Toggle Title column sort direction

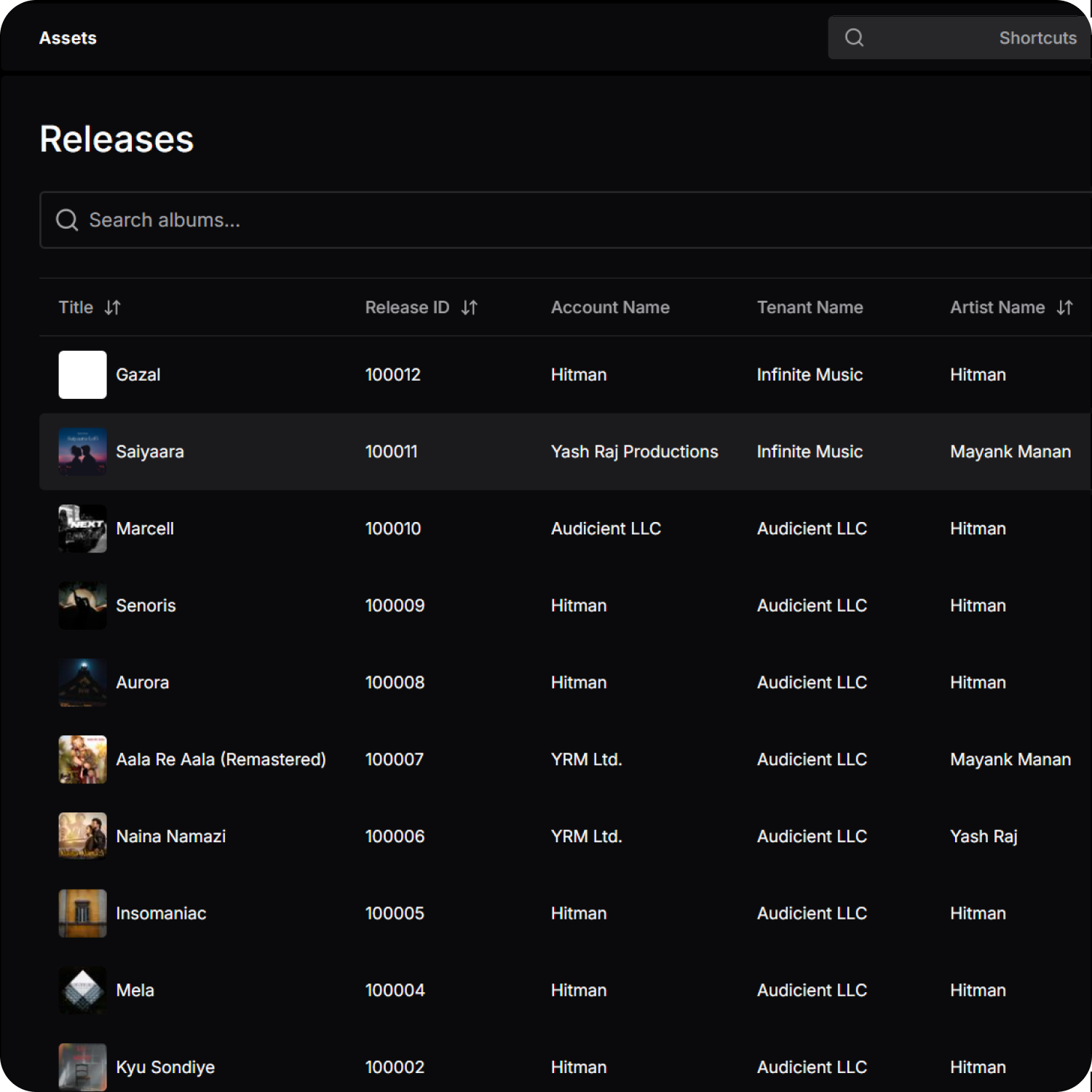coord(113,307)
